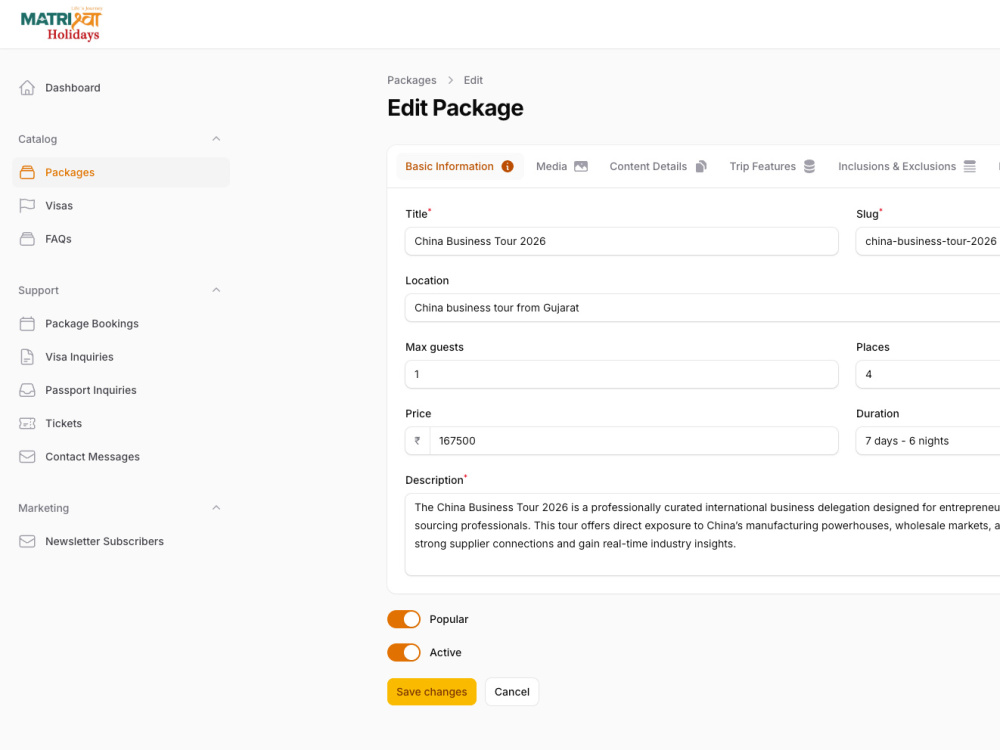Click the FAQs archive icon

pyautogui.click(x=27, y=239)
